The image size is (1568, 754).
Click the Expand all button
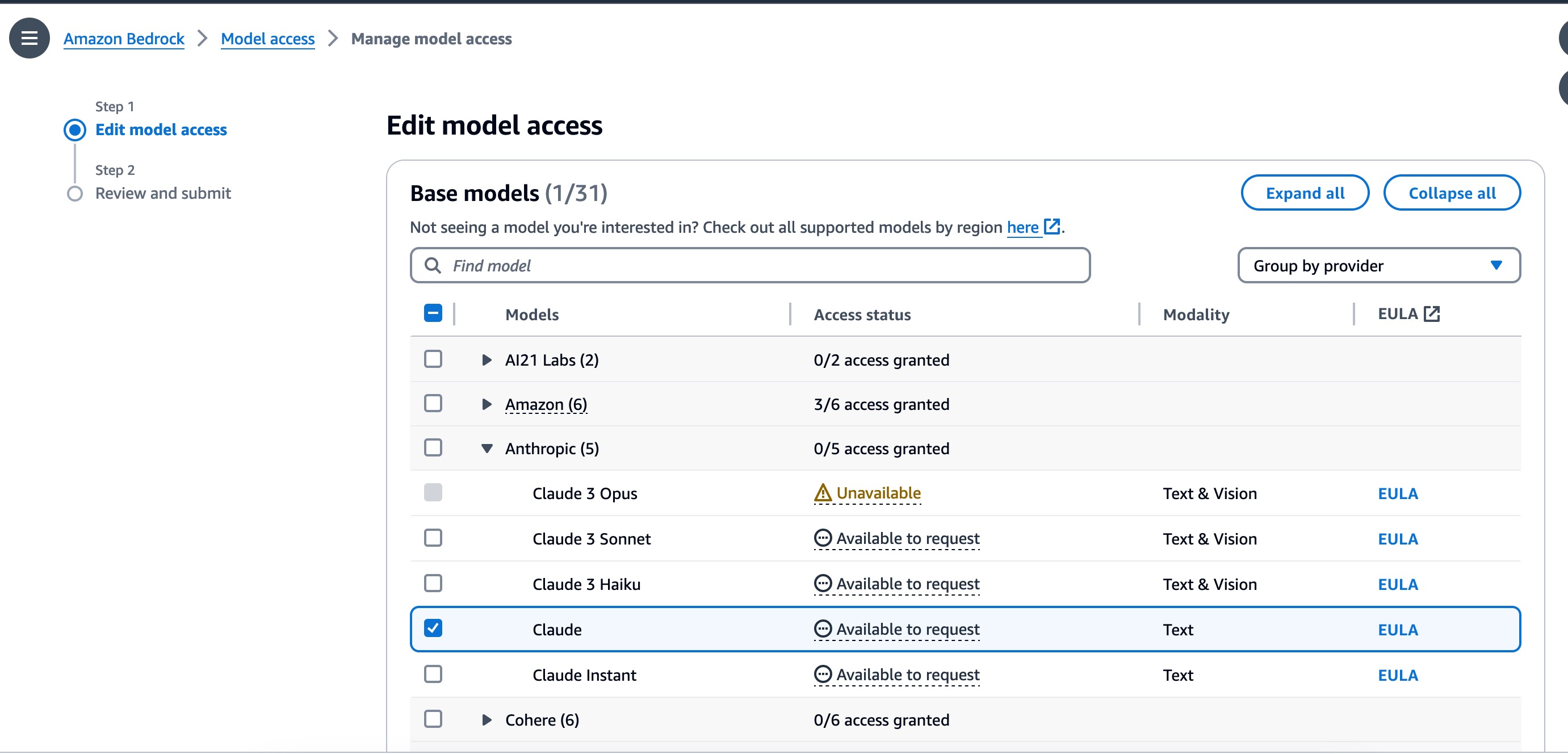coord(1305,193)
